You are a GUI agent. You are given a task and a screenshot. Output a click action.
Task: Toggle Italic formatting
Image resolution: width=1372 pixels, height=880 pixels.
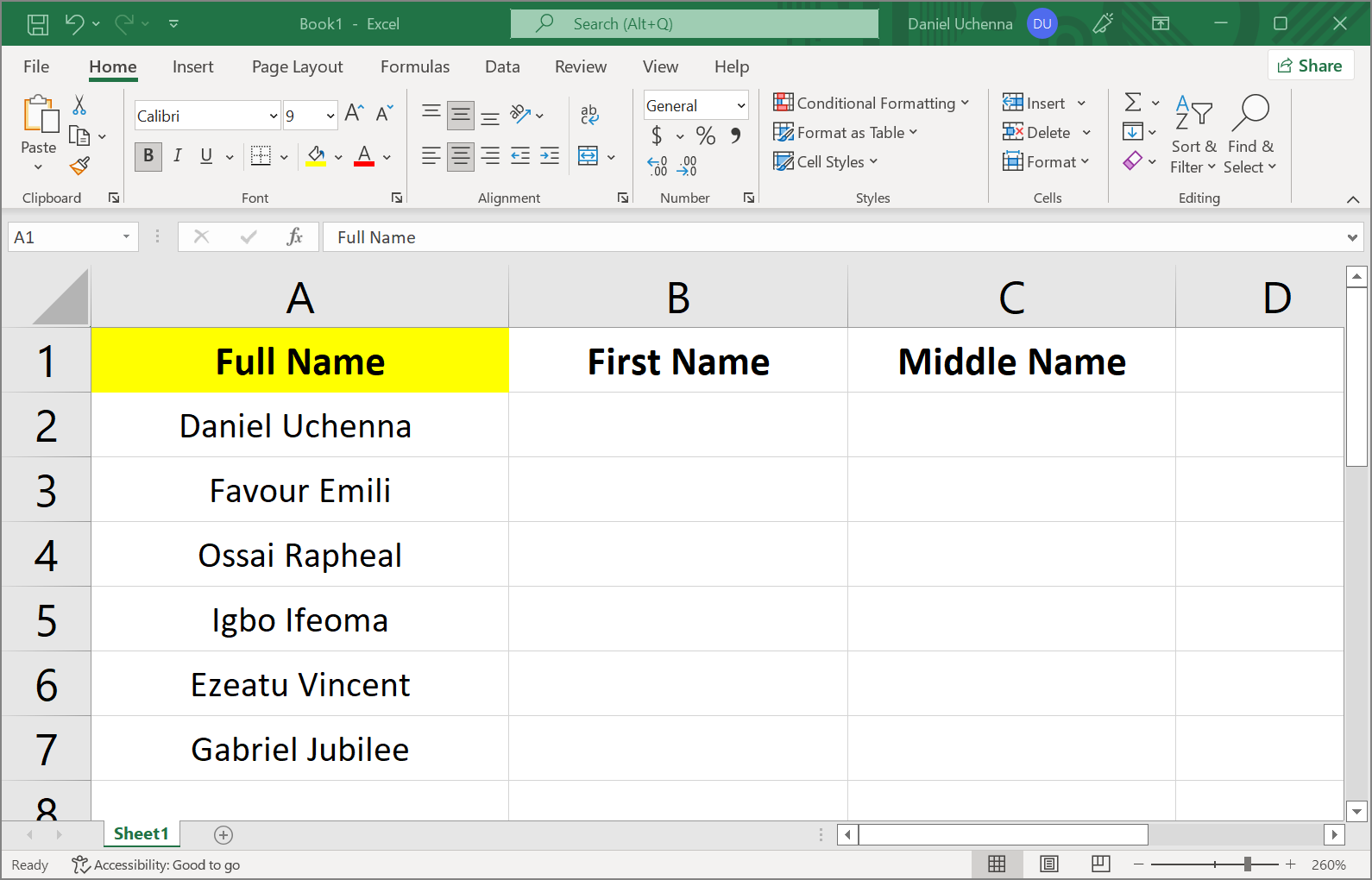tap(177, 156)
